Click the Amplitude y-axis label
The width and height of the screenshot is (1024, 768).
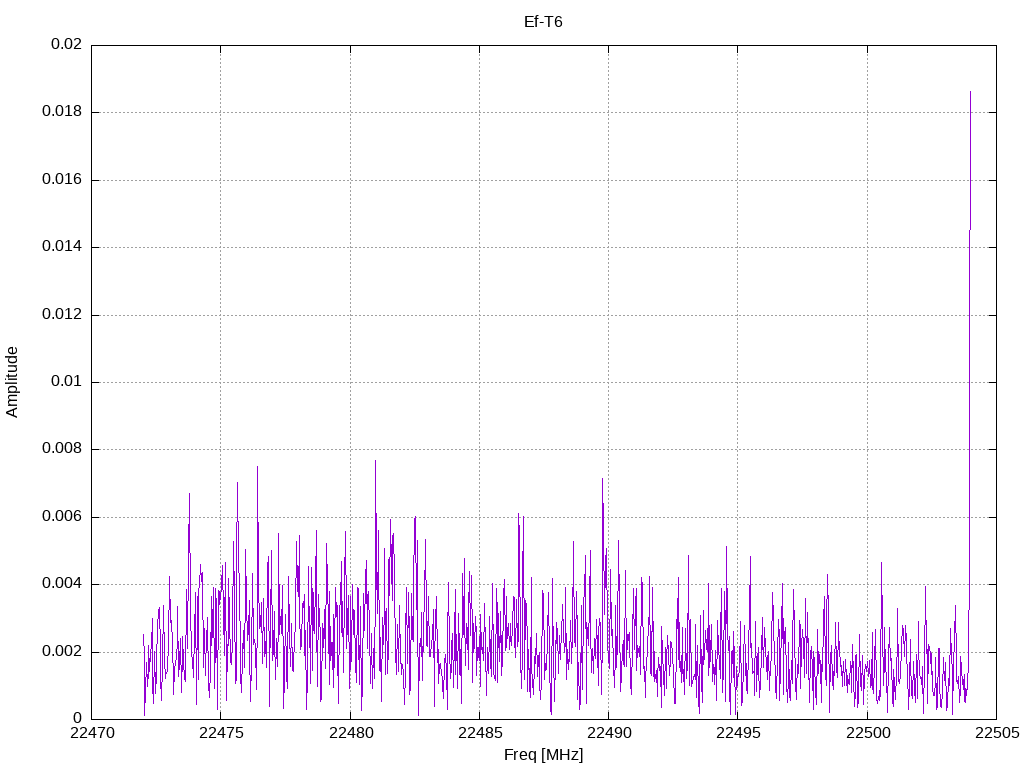12,381
